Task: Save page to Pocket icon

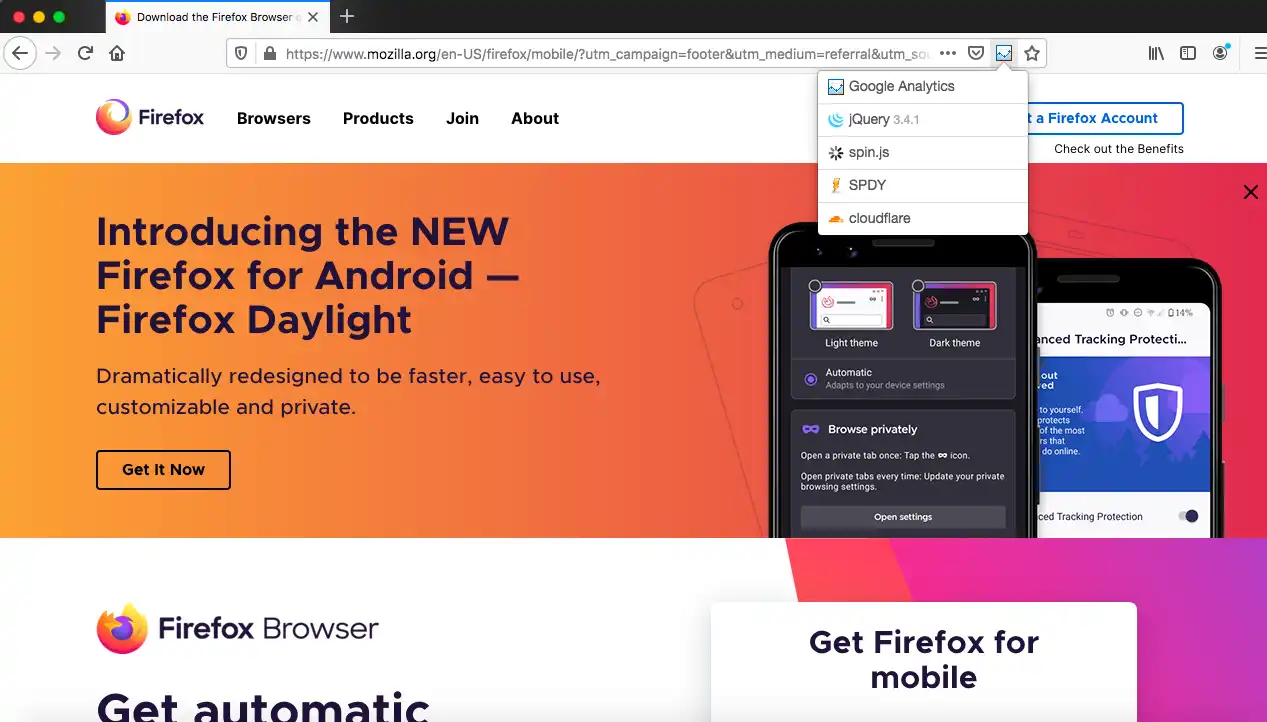Action: click(976, 53)
